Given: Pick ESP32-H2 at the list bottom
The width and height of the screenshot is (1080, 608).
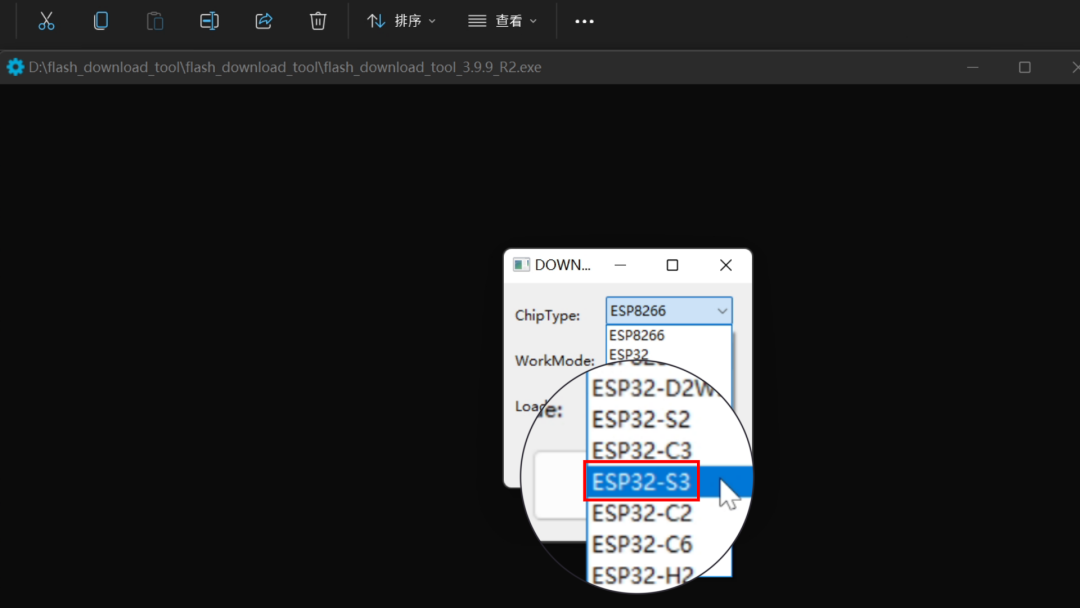Looking at the screenshot, I should point(641,575).
